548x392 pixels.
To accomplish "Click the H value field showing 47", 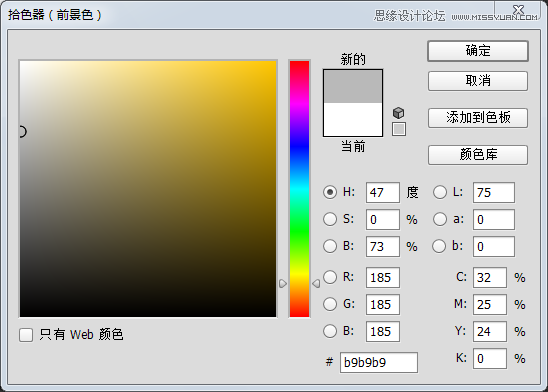I will click(383, 193).
